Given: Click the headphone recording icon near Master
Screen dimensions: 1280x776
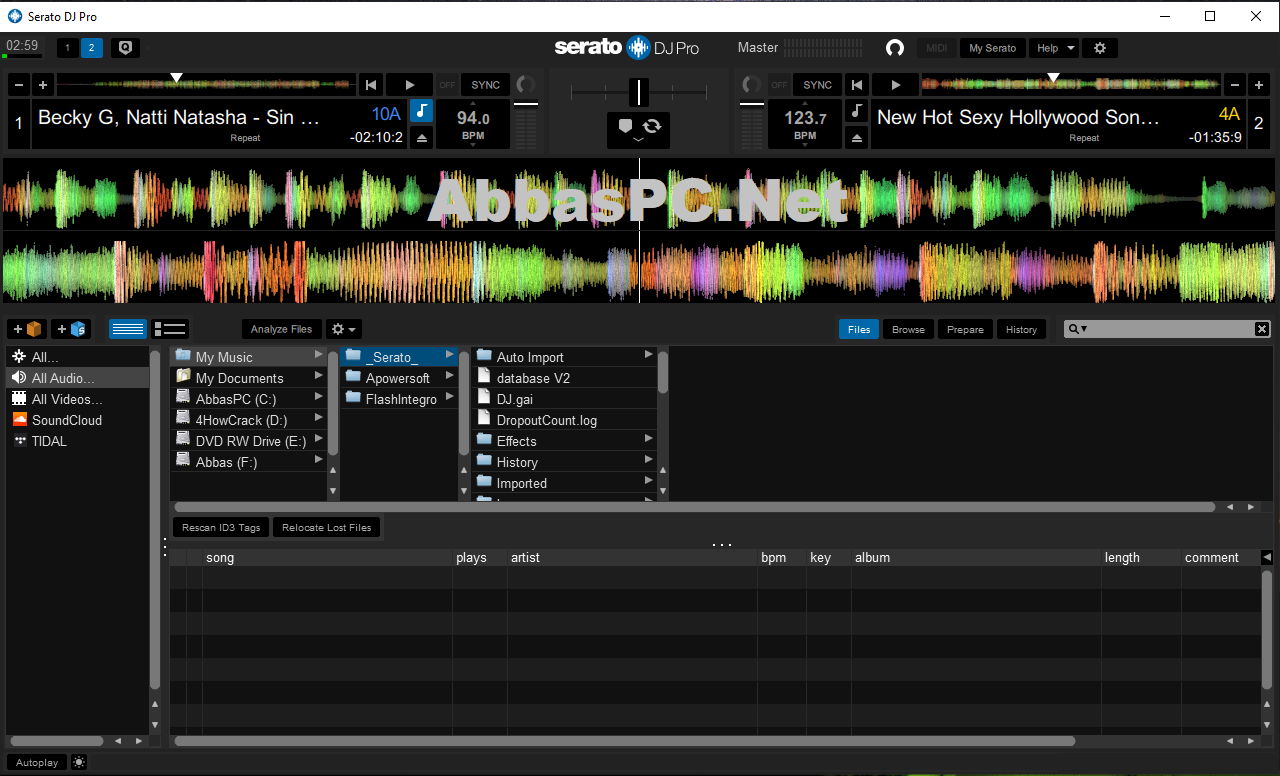Looking at the screenshot, I should click(895, 48).
